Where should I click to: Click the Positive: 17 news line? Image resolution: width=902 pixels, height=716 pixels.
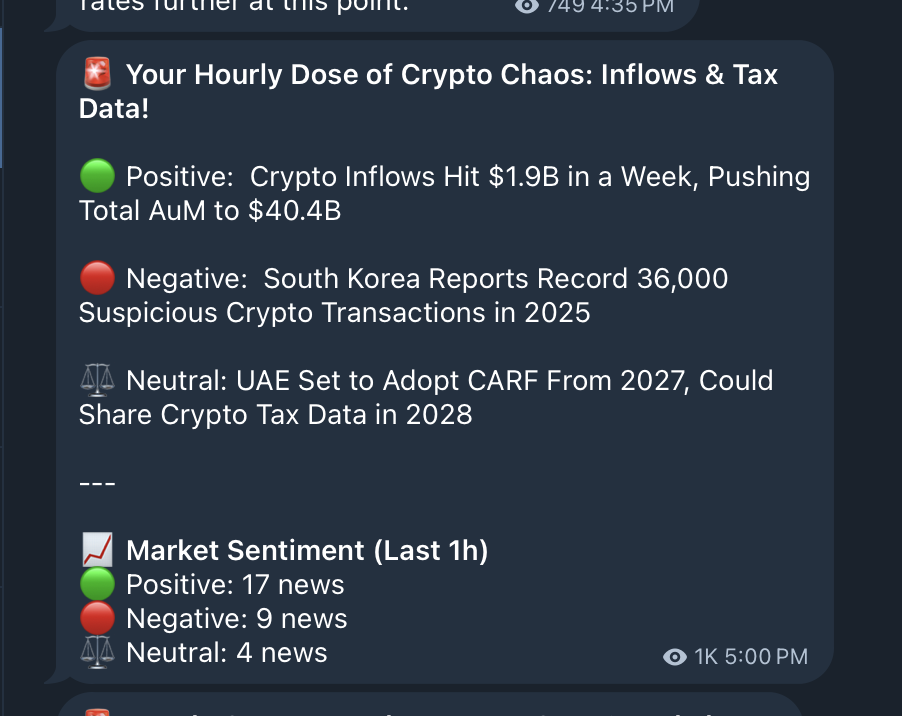coord(235,585)
